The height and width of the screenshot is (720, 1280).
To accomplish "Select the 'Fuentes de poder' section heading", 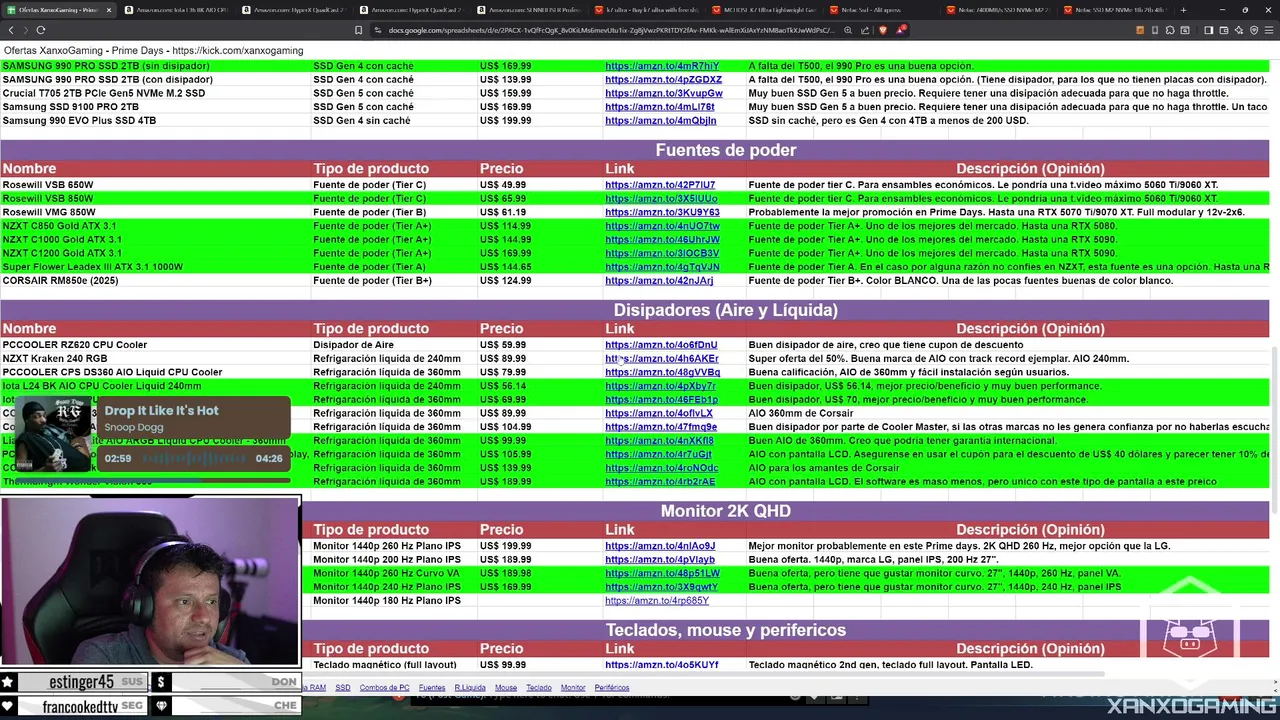I will click(726, 150).
